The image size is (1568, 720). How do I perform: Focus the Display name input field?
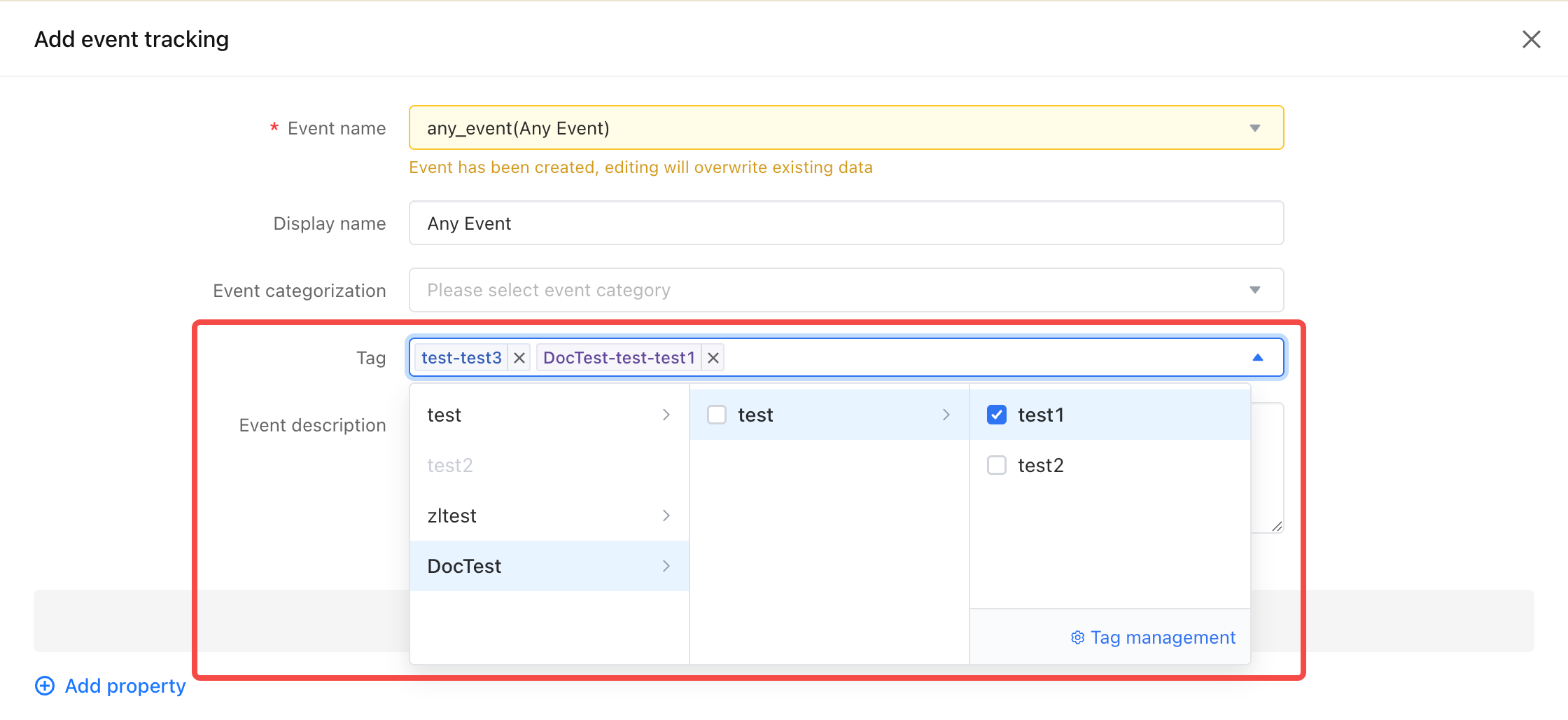[x=846, y=223]
